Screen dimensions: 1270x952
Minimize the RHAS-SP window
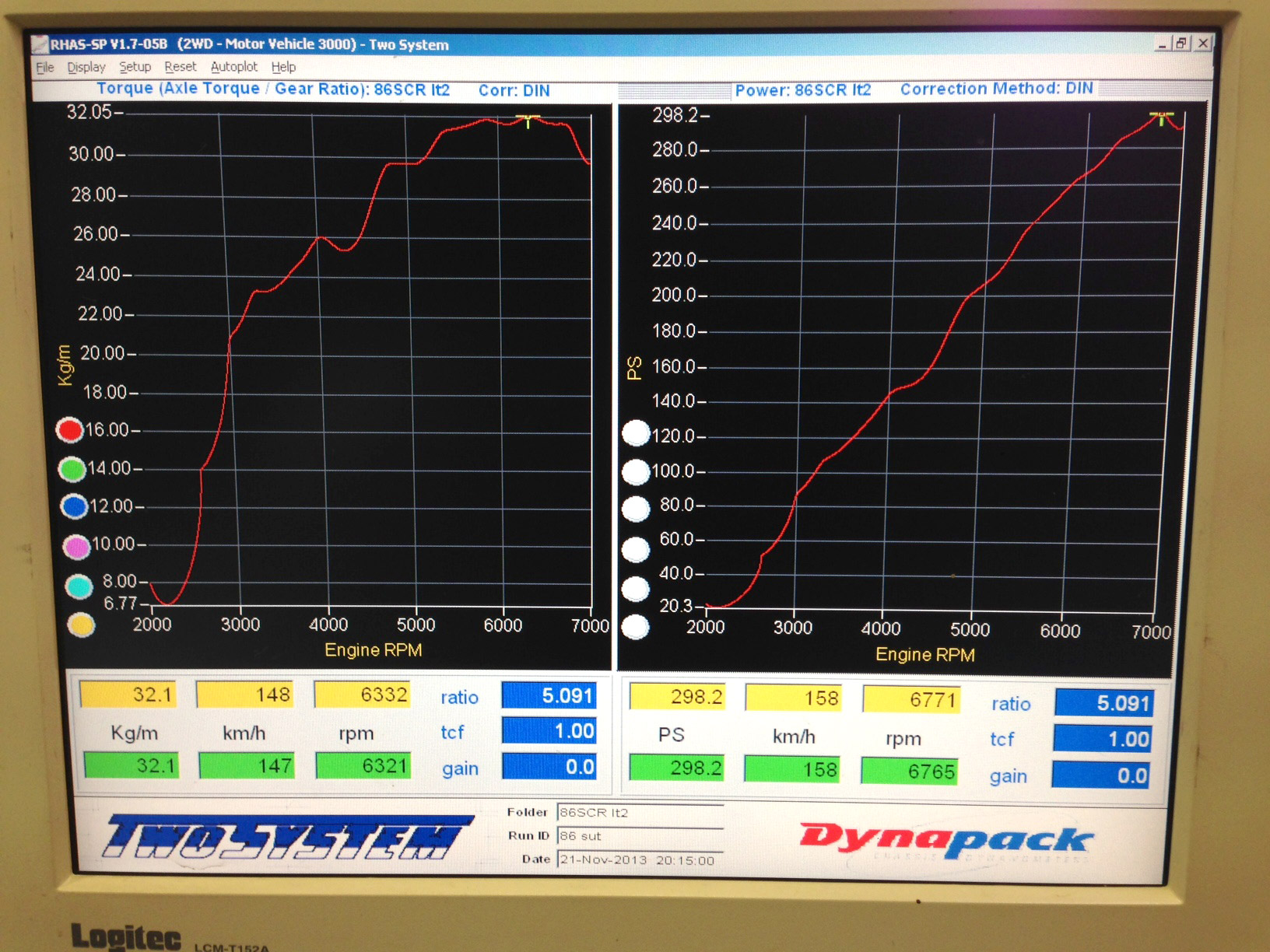(x=1162, y=44)
